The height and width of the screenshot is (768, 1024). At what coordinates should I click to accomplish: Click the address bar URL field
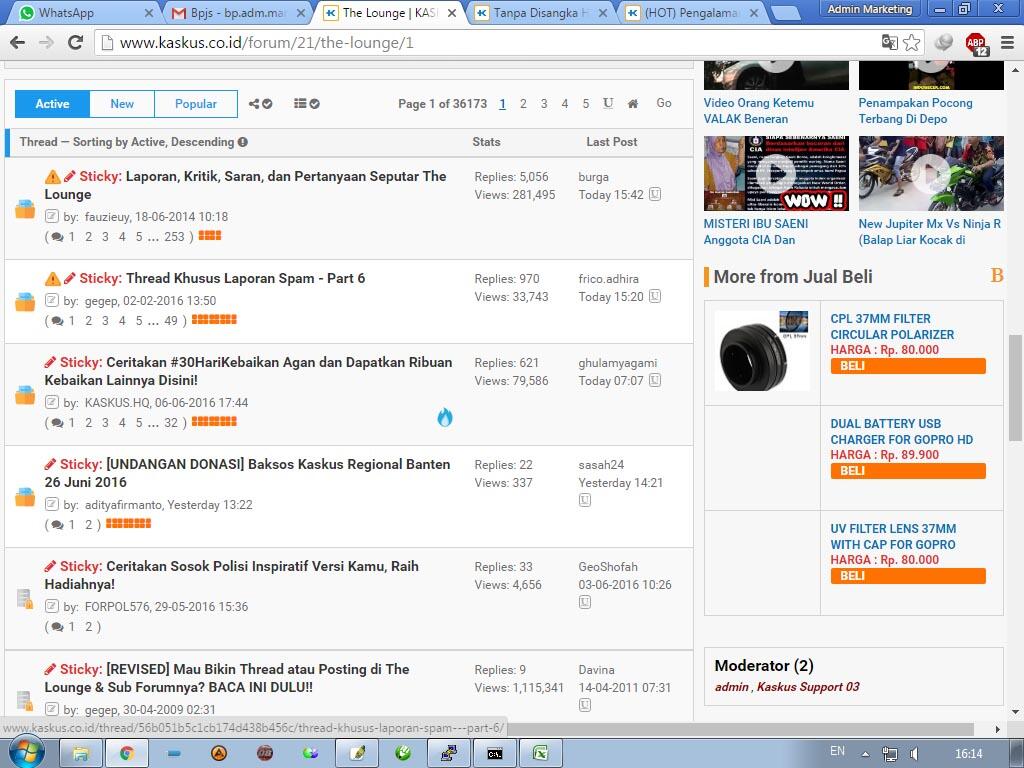click(x=496, y=43)
